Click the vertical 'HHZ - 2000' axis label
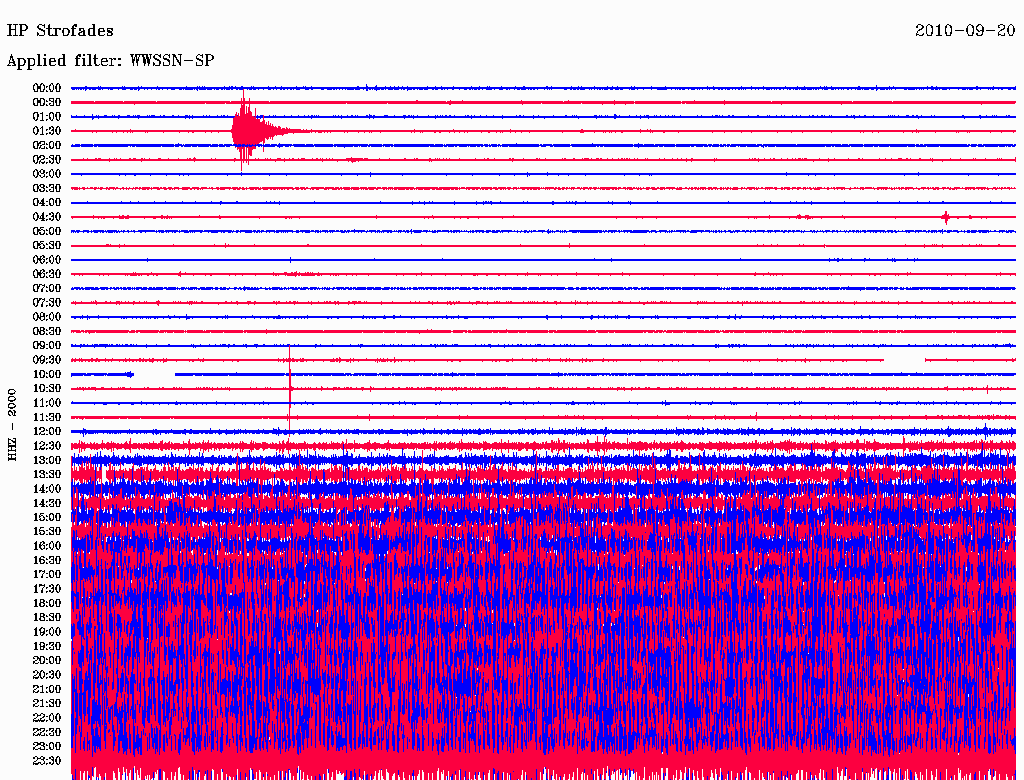The width and height of the screenshot is (1024, 780). [x=12, y=425]
